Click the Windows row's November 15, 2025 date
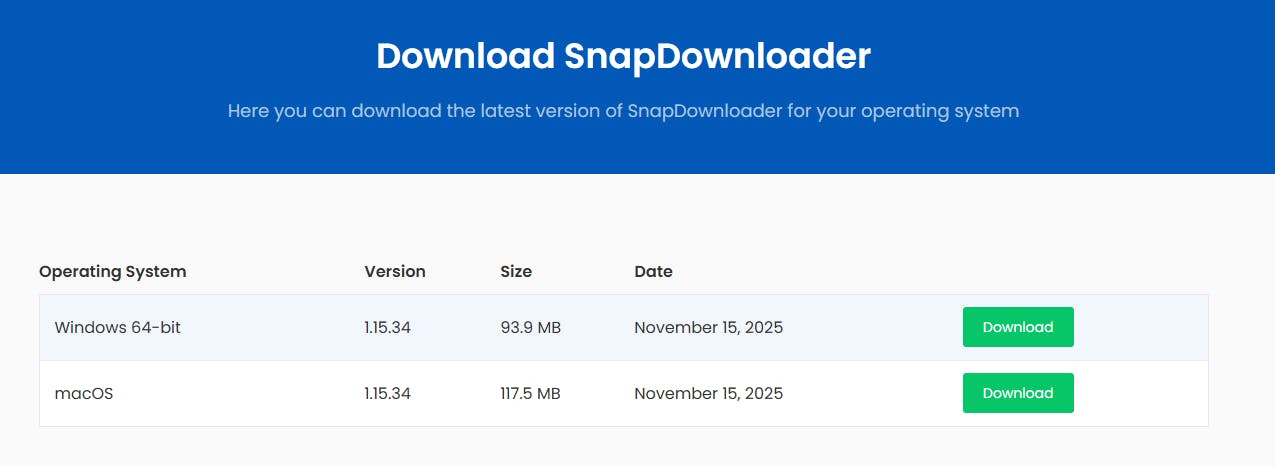Viewport: 1275px width, 466px height. coord(708,327)
